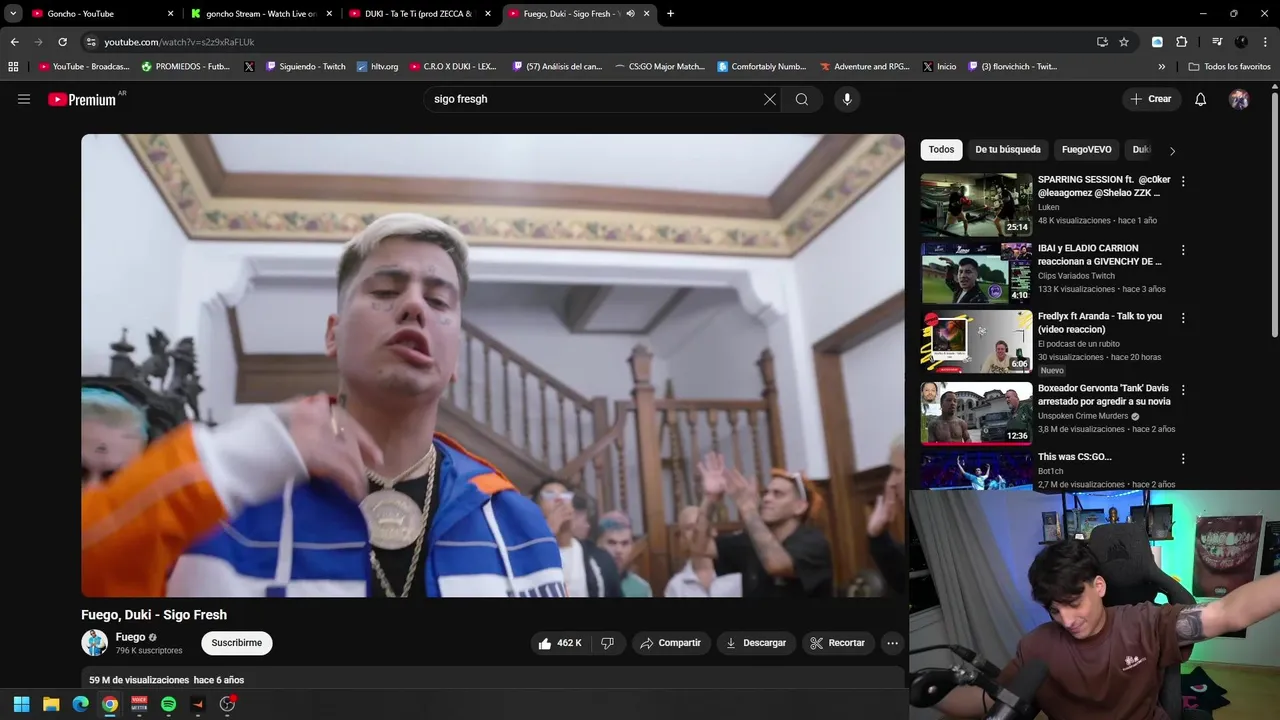Select the Todos filter chip
Screen dimensions: 1280x720
(941, 150)
